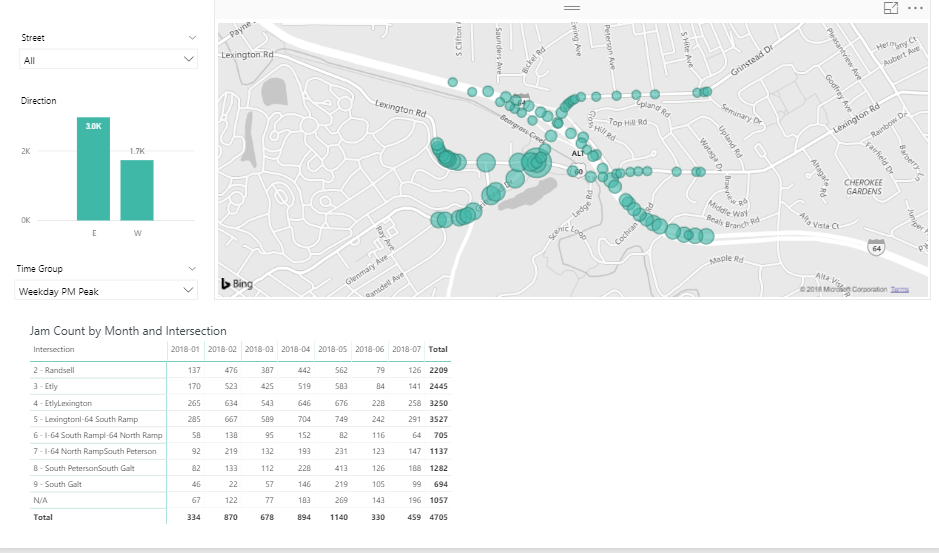Viewport: 939px width, 553px height.
Task: Open the Street dropdown showing All
Action: (109, 60)
